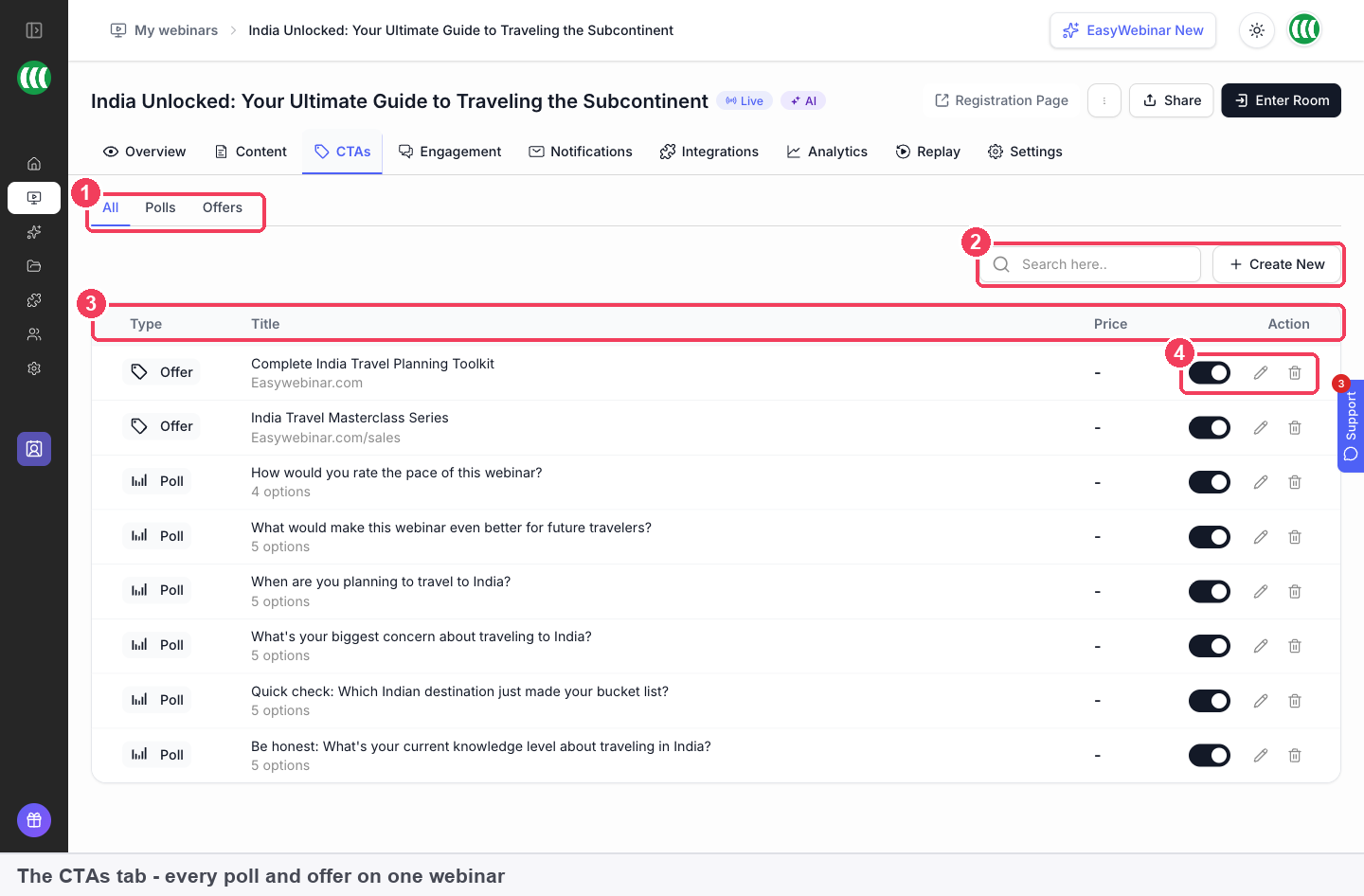Open the Notifications tab

tap(581, 152)
